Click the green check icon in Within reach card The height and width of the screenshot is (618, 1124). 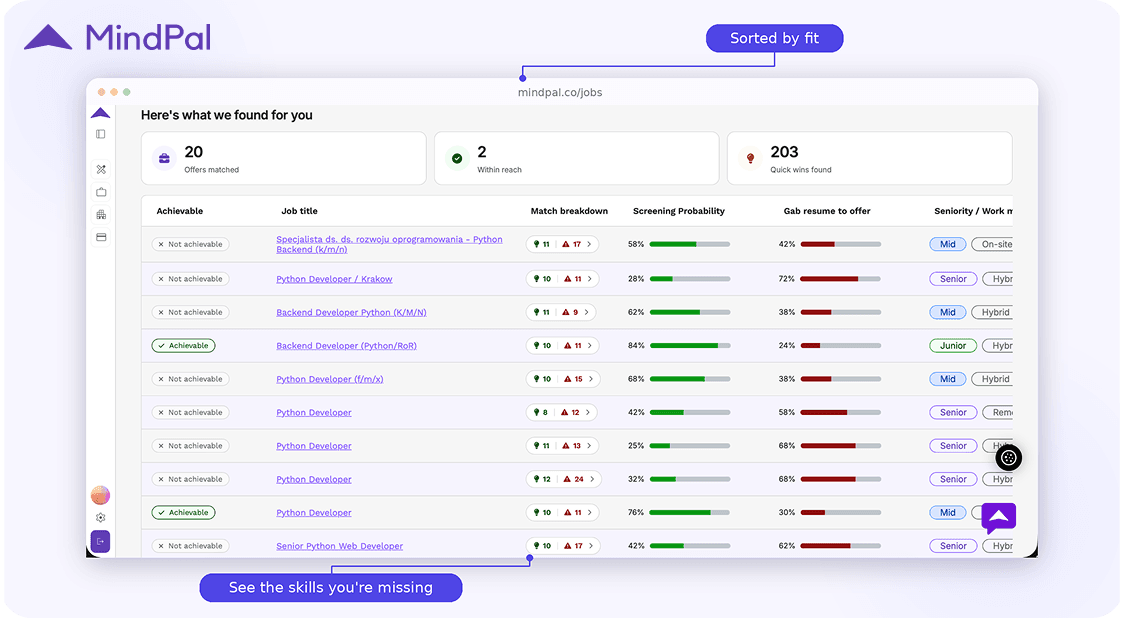tap(457, 158)
